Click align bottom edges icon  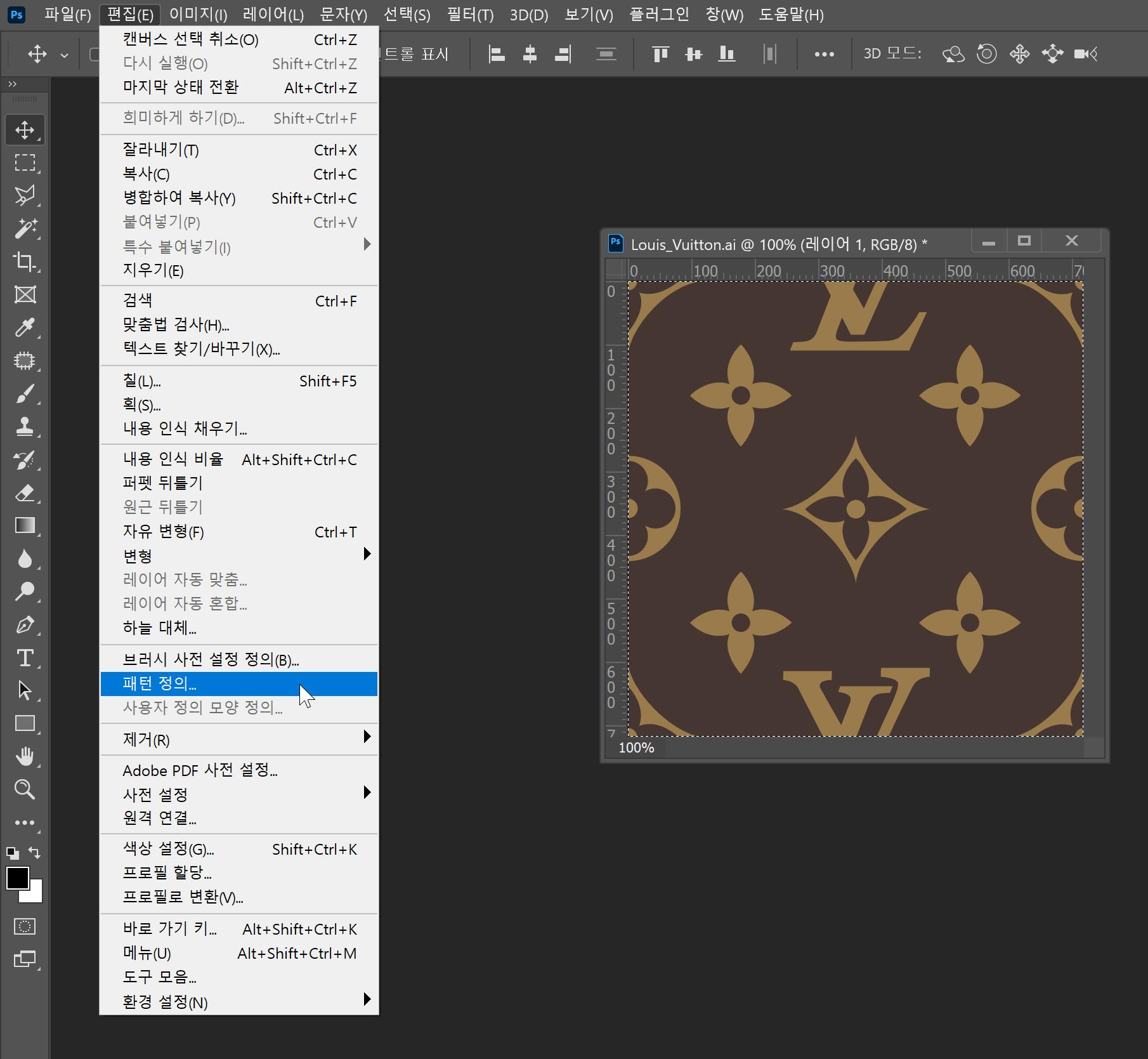[x=727, y=55]
